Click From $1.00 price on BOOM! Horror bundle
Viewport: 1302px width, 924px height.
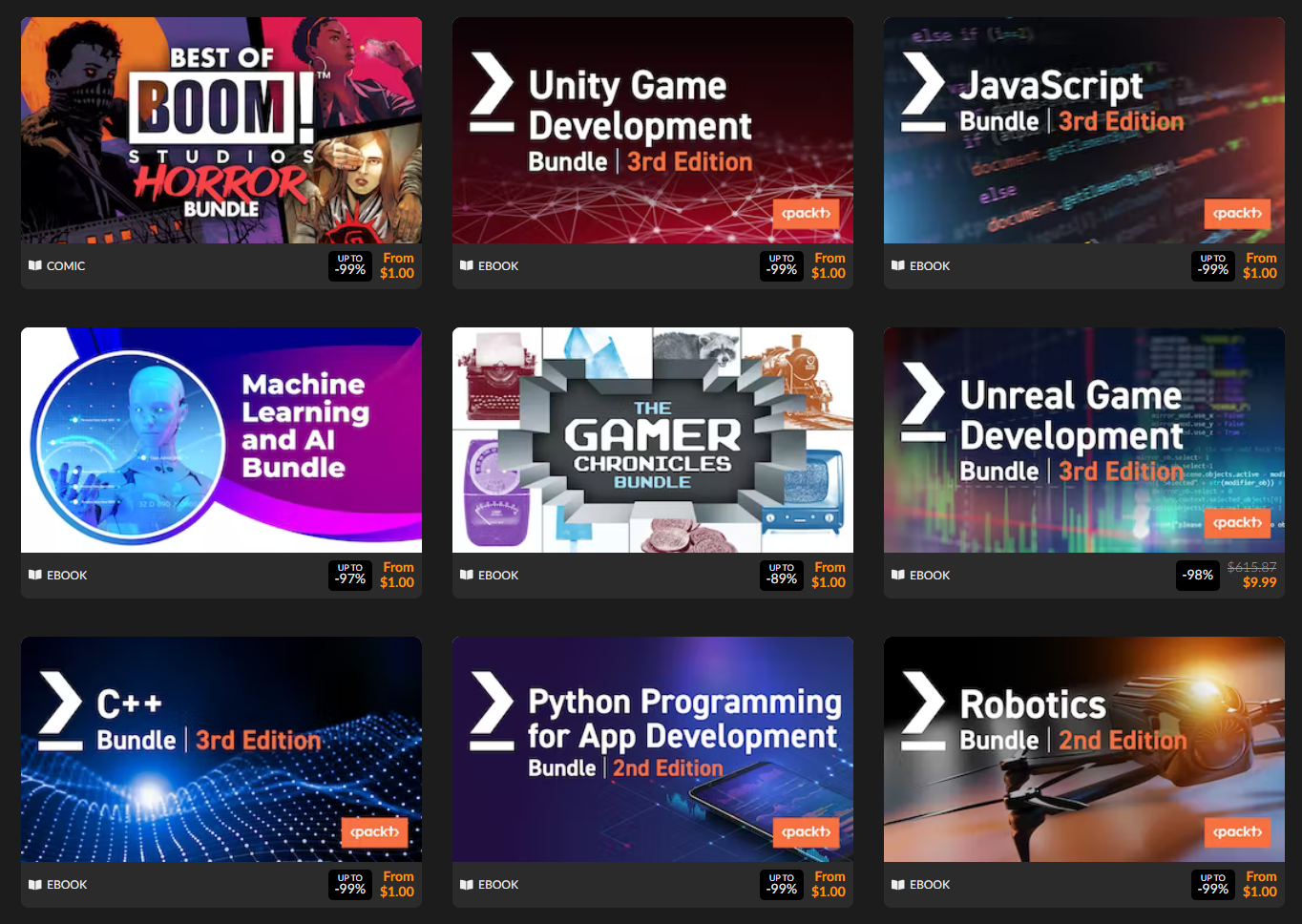pyautogui.click(x=397, y=265)
